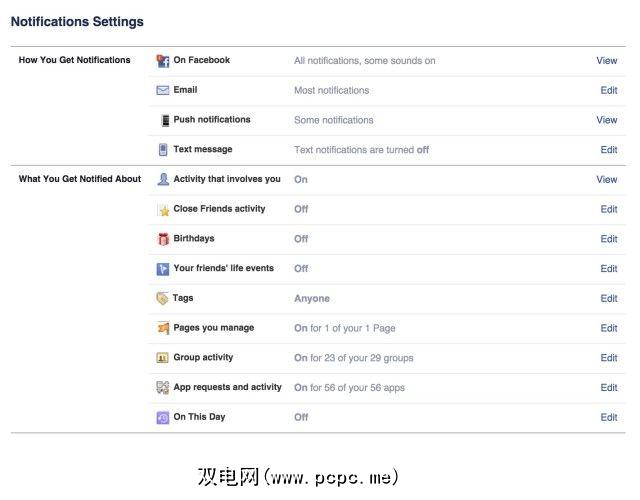Click the On This Day clock icon
Image resolution: width=640 pixels, height=500 pixels.
[x=163, y=417]
